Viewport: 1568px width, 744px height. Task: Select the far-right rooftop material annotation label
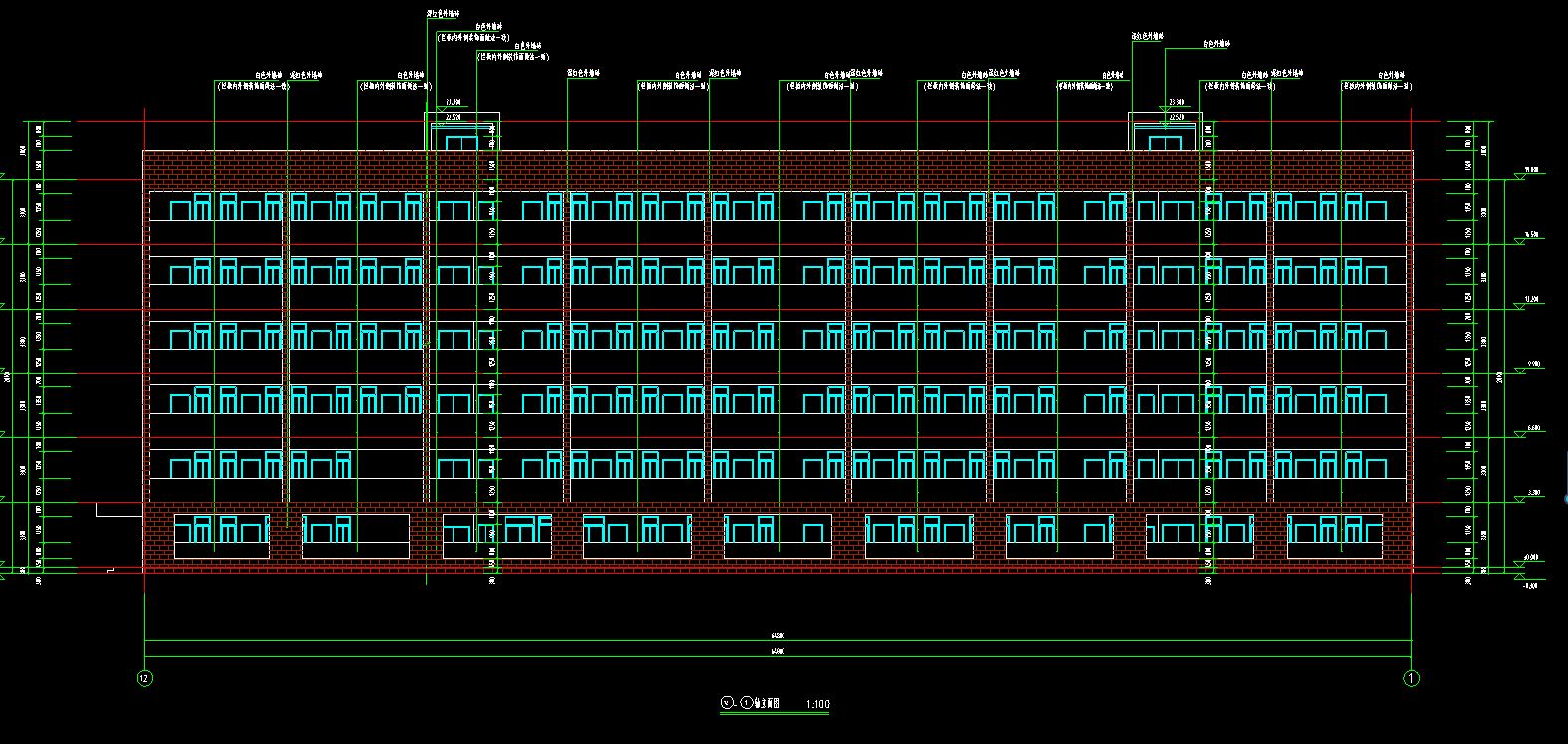click(x=1391, y=75)
